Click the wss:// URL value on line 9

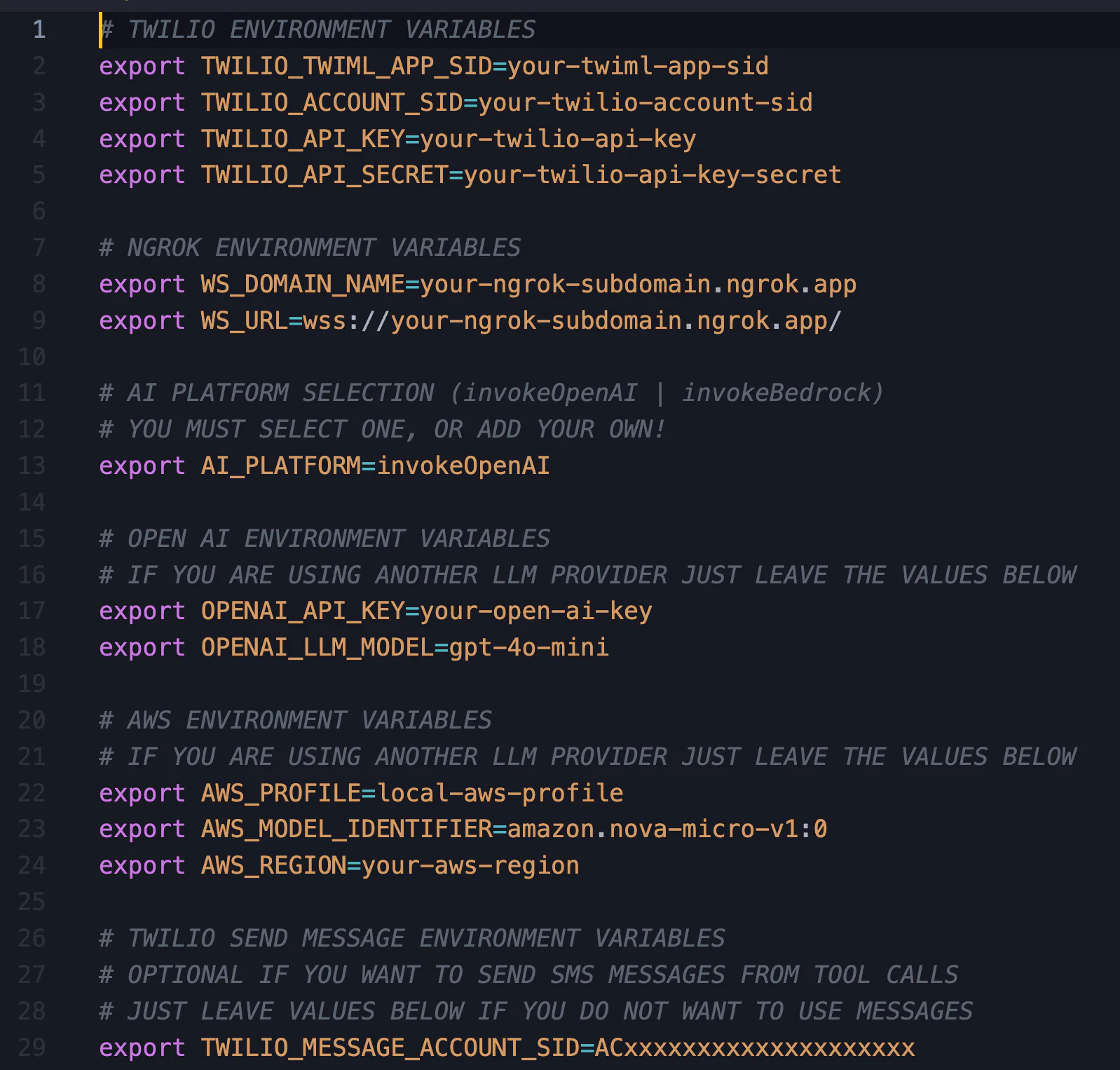pos(572,320)
